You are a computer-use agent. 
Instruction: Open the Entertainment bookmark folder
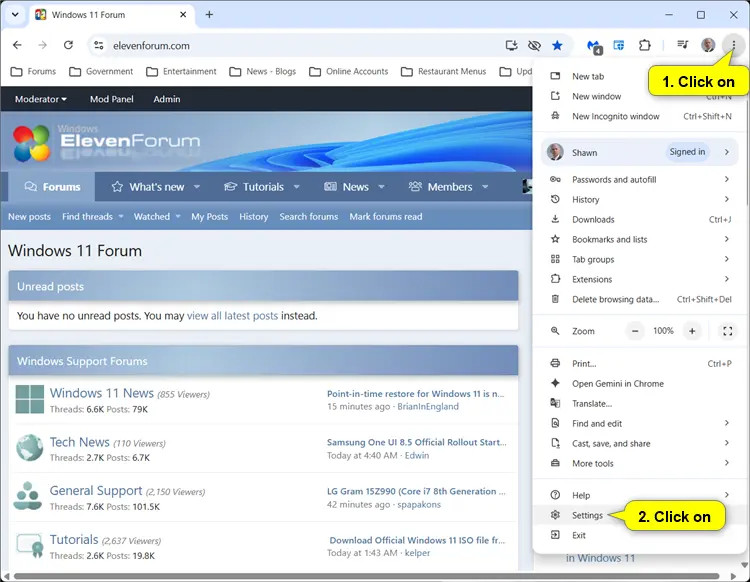(x=181, y=71)
